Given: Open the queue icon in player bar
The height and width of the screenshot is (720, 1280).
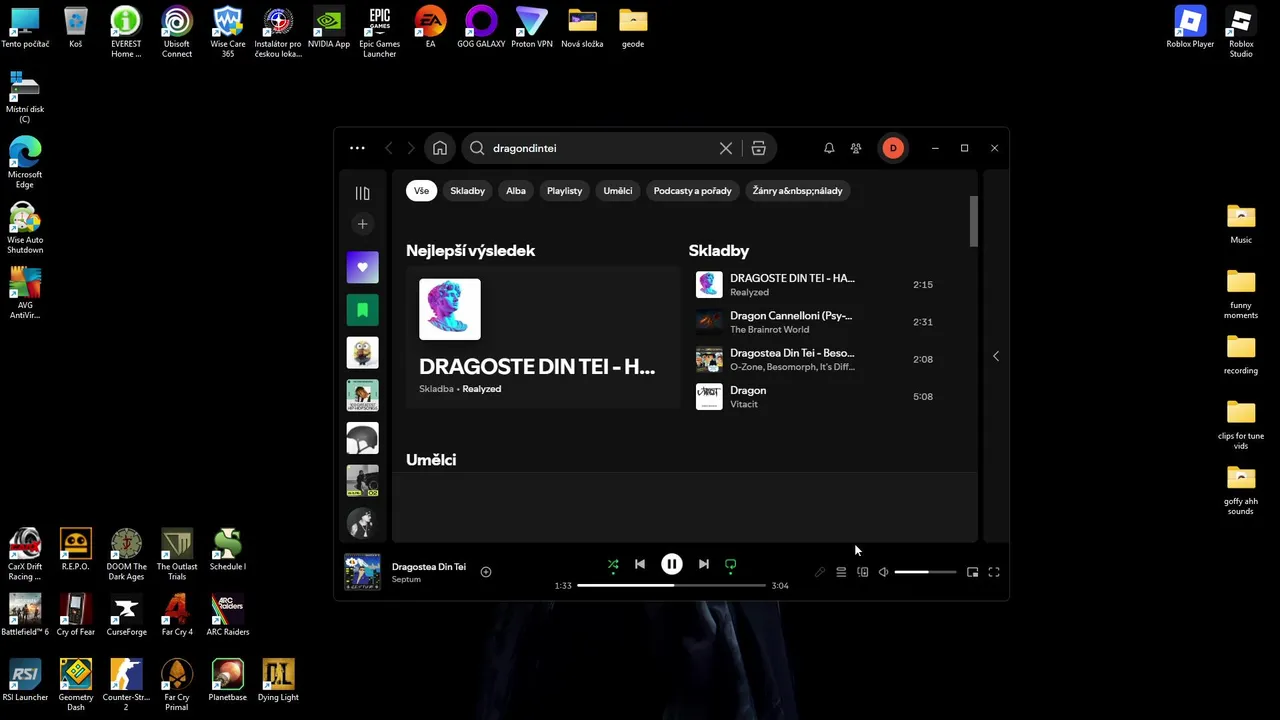Looking at the screenshot, I should pyautogui.click(x=841, y=572).
